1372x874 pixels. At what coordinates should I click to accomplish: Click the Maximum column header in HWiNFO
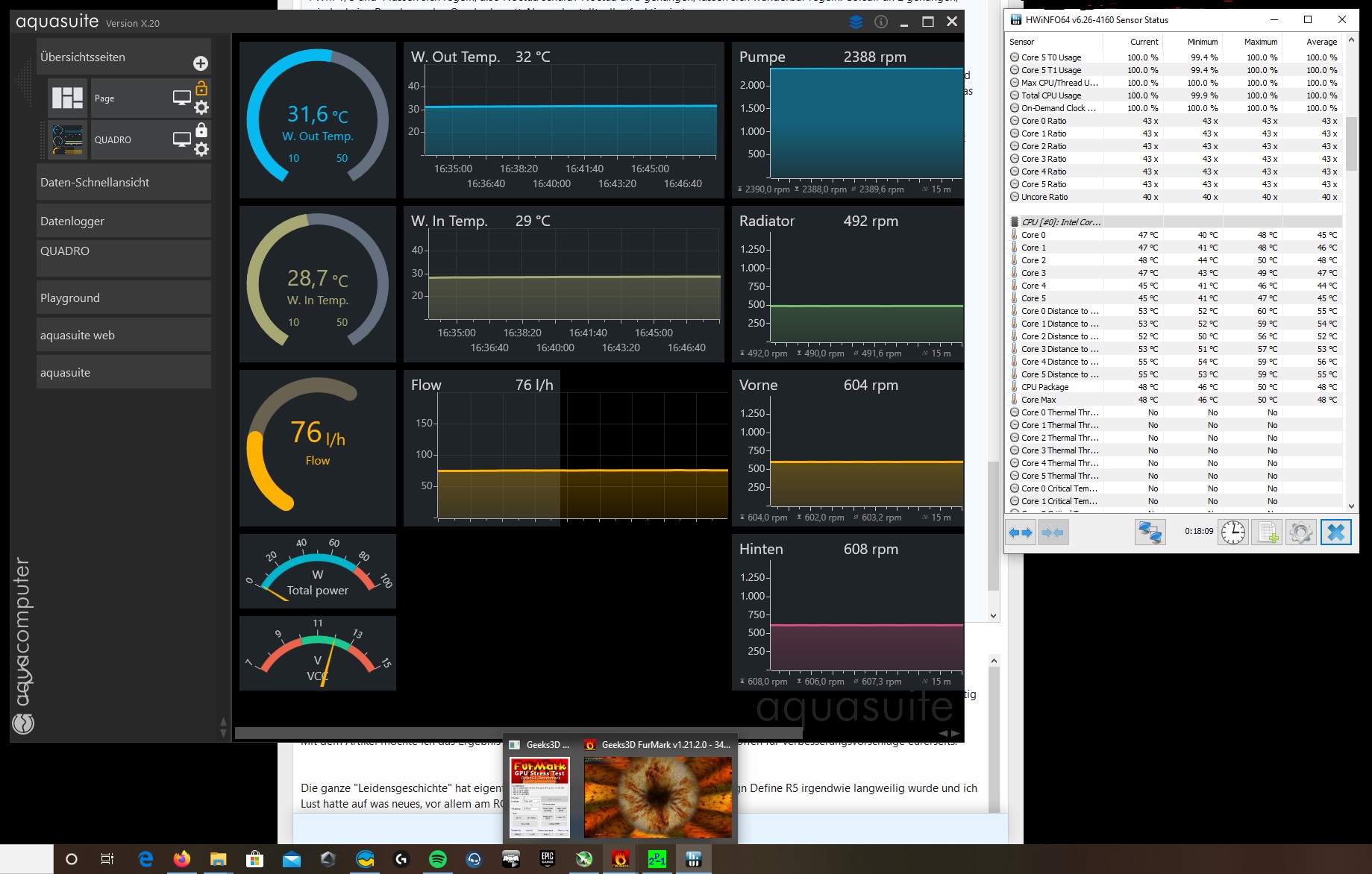pyautogui.click(x=1261, y=42)
